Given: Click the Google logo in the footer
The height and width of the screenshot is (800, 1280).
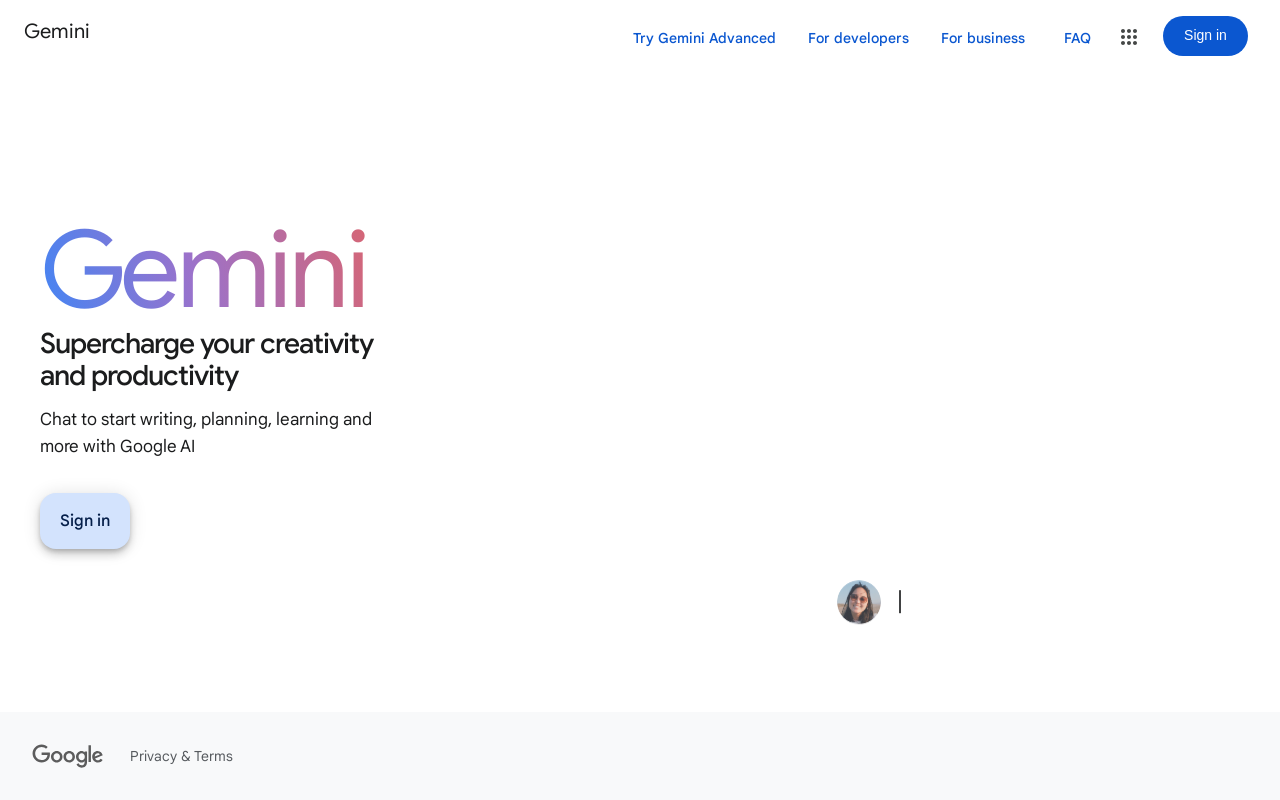Looking at the screenshot, I should point(67,754).
